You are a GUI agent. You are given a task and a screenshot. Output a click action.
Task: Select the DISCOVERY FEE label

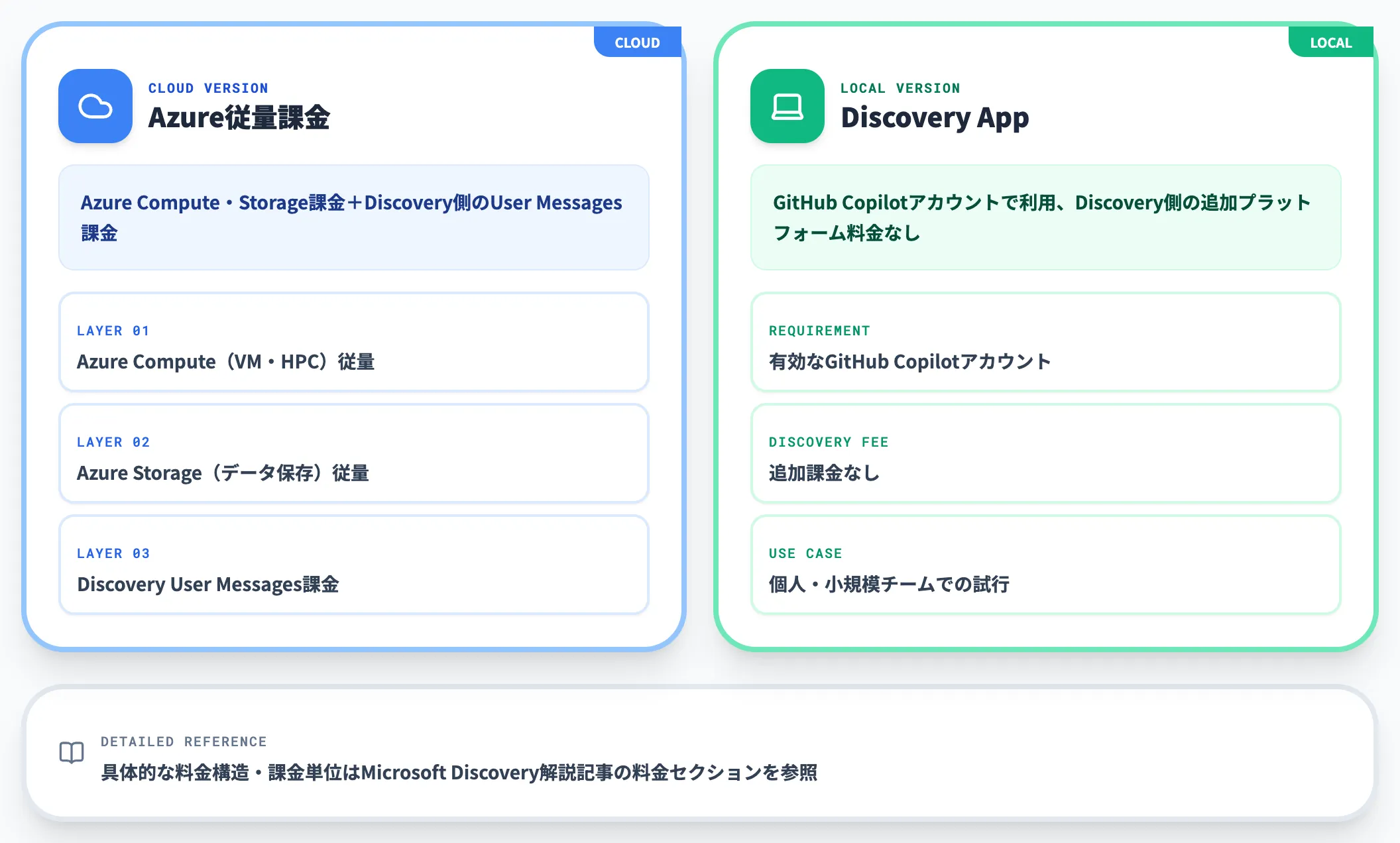(829, 442)
